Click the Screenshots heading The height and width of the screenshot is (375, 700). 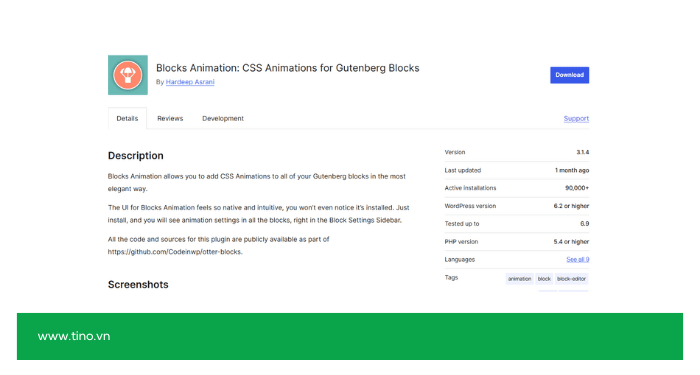point(138,284)
